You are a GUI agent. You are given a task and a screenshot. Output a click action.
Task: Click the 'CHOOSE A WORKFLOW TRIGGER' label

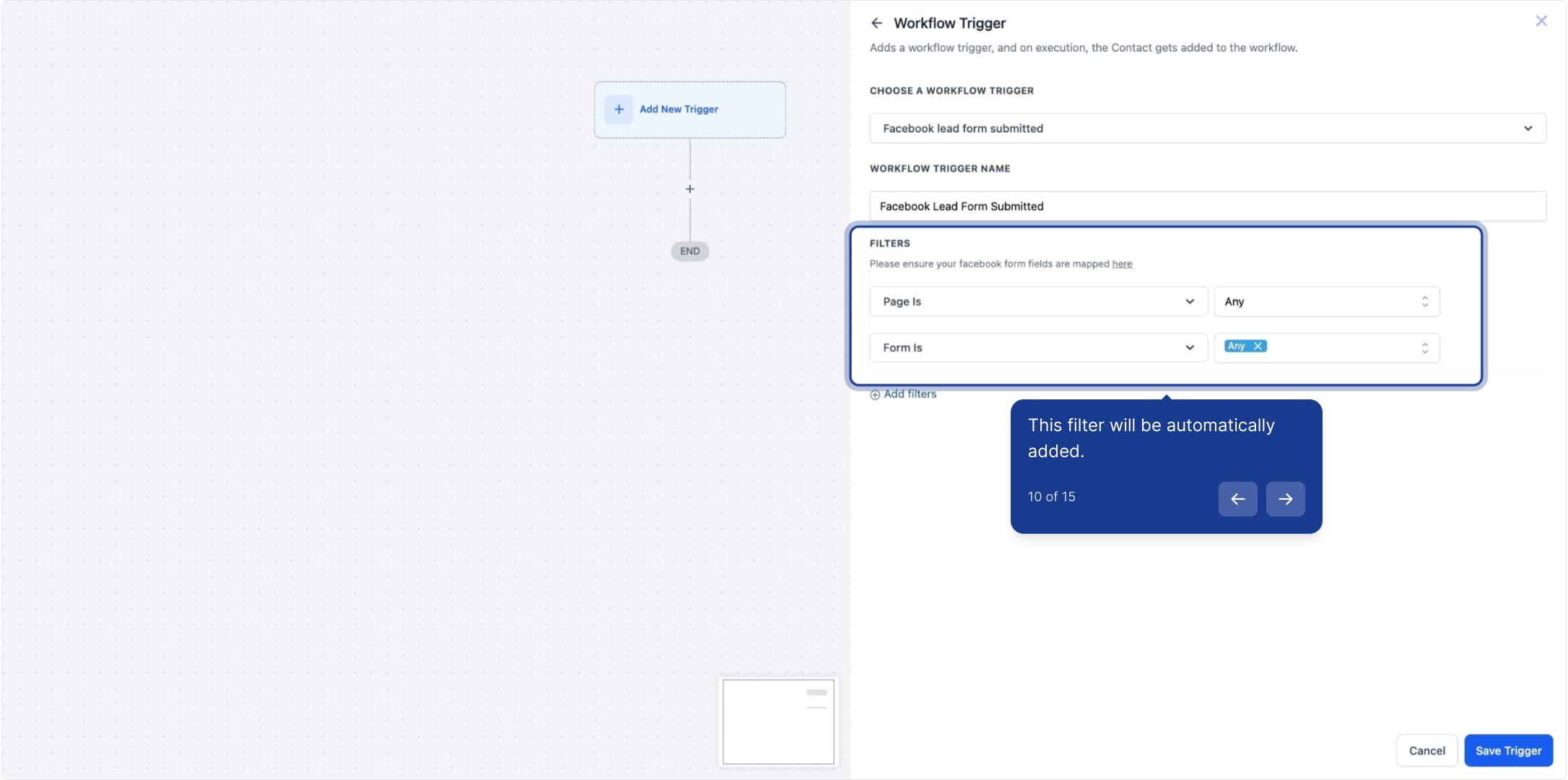coord(951,91)
